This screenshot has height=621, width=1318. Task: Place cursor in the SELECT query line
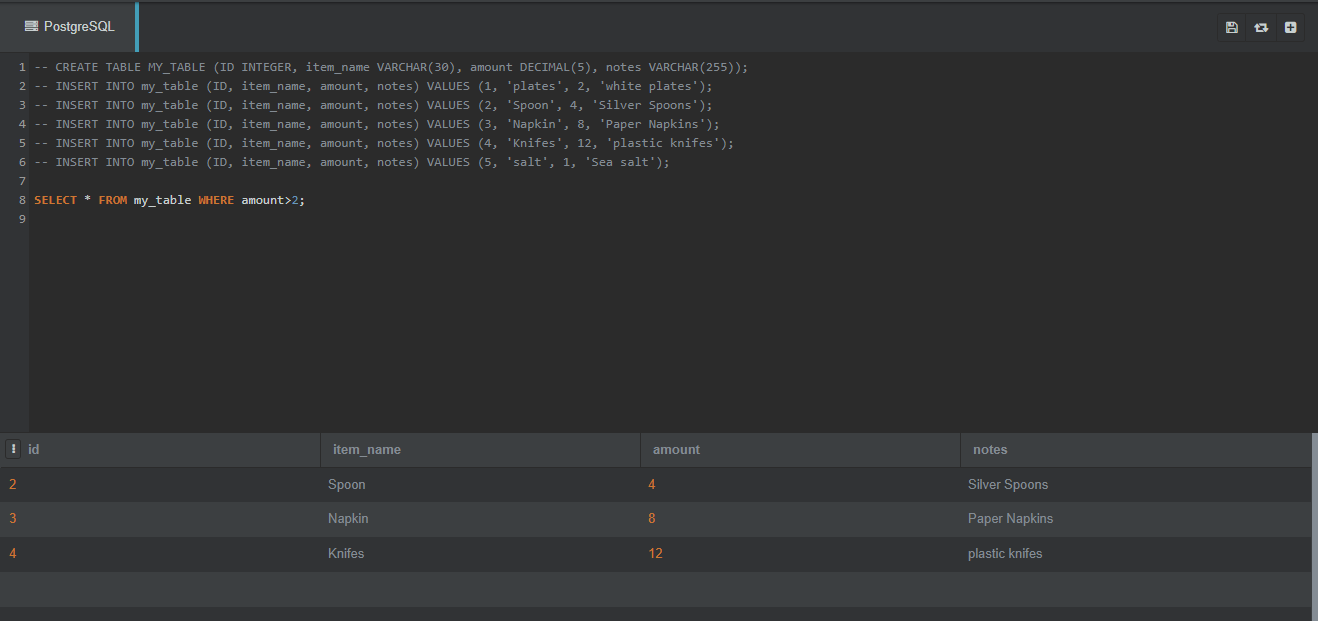coord(169,200)
